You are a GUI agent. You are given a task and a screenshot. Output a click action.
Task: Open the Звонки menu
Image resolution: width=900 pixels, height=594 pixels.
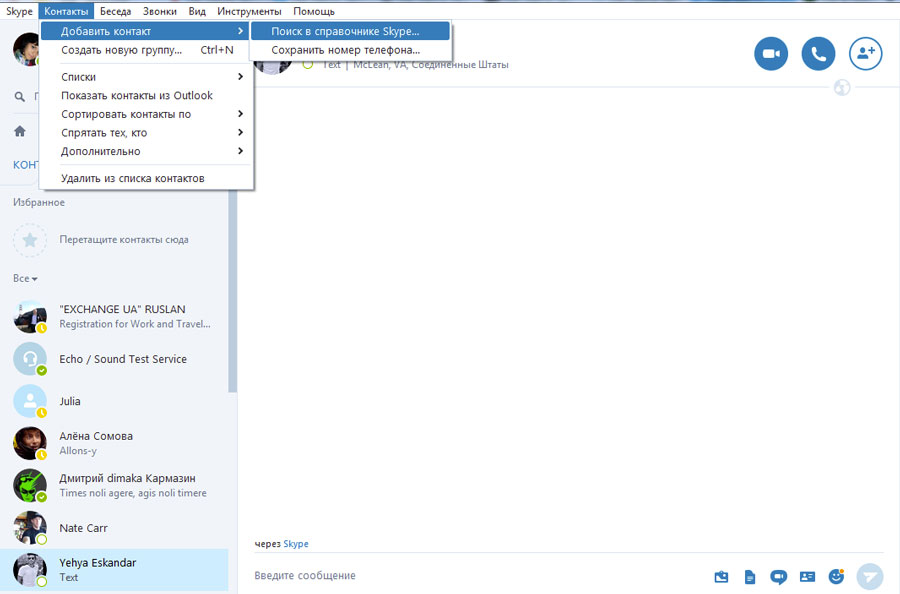point(160,11)
